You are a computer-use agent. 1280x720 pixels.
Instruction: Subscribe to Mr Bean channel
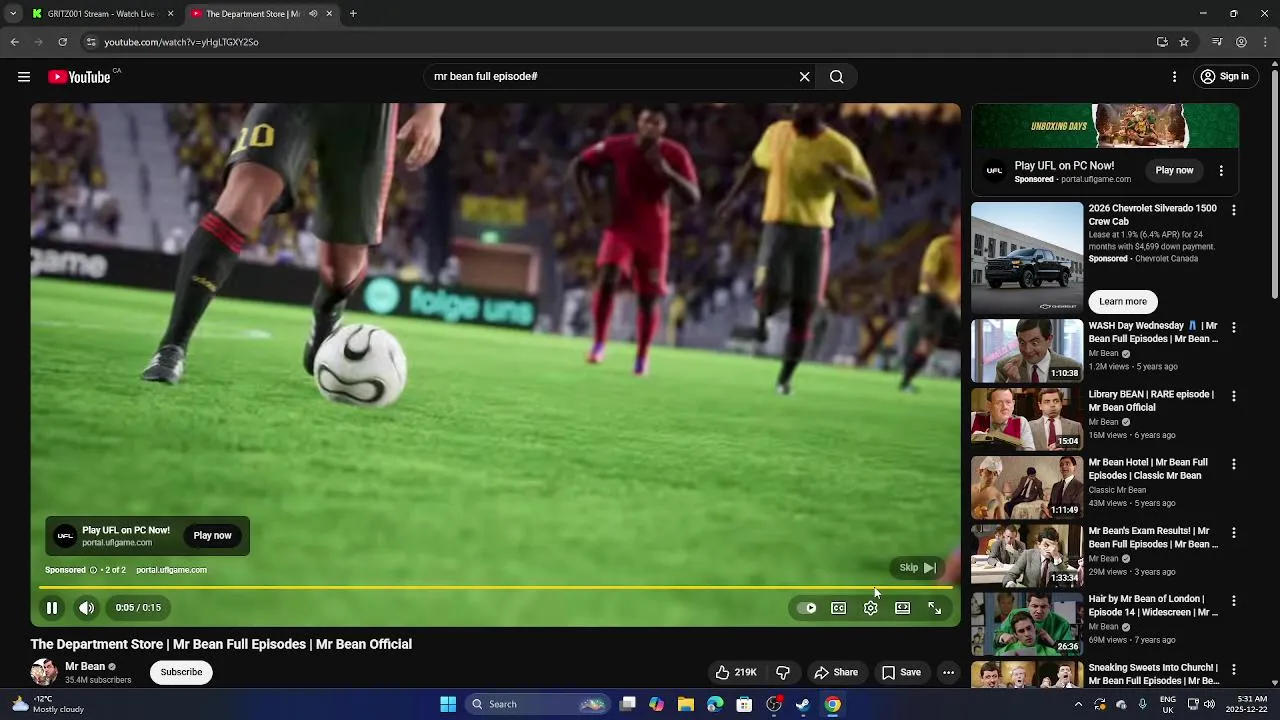pyautogui.click(x=181, y=672)
